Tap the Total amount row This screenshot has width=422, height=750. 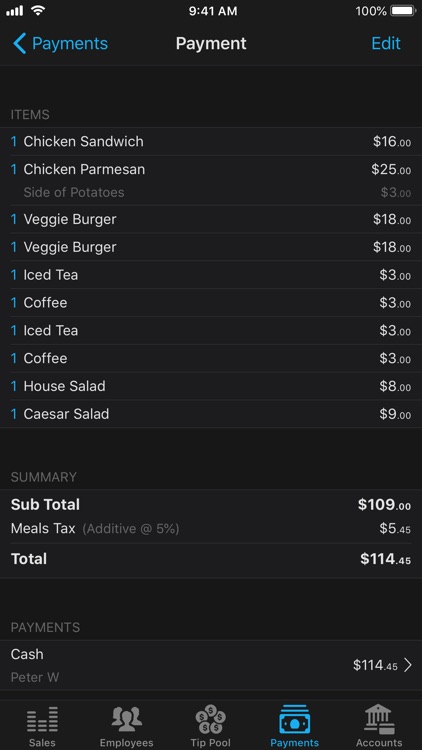click(x=211, y=559)
